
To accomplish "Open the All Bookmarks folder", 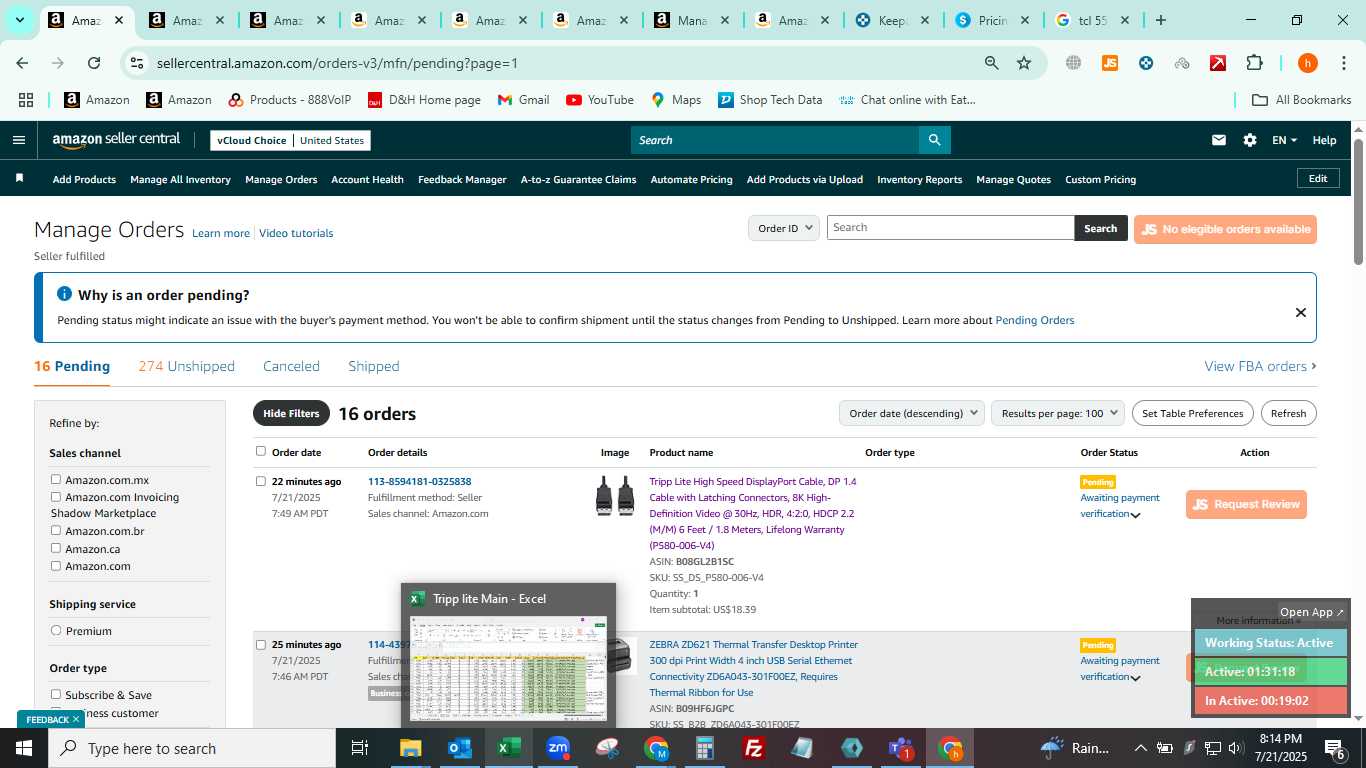I will pos(1302,100).
